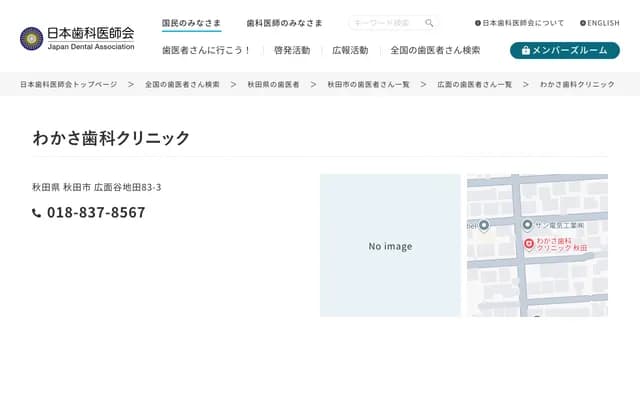640x400 pixels.
Task: Open the 歯医者さんに行こう！ menu
Action: point(206,50)
